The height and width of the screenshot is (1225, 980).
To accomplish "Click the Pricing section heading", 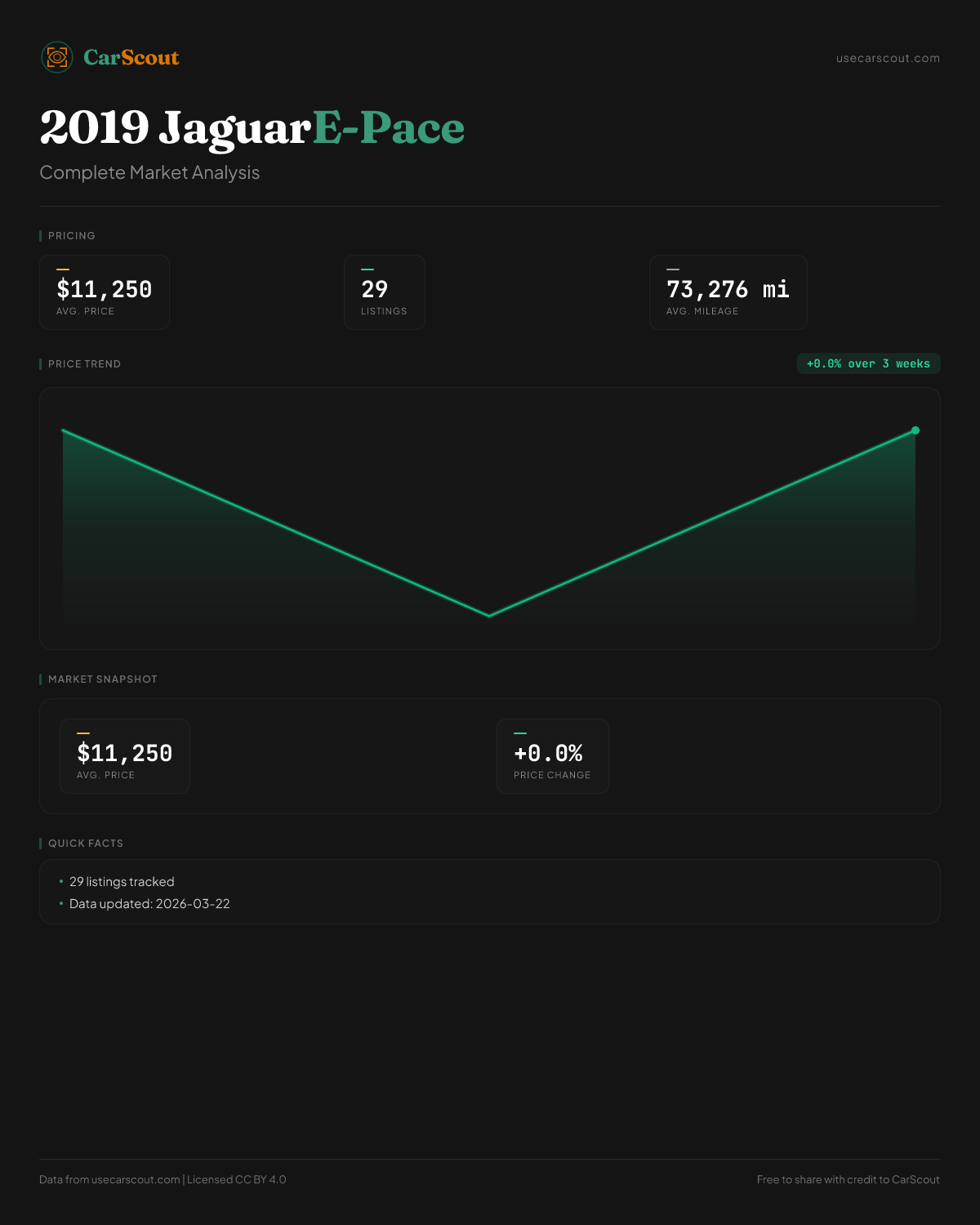I will [72, 236].
